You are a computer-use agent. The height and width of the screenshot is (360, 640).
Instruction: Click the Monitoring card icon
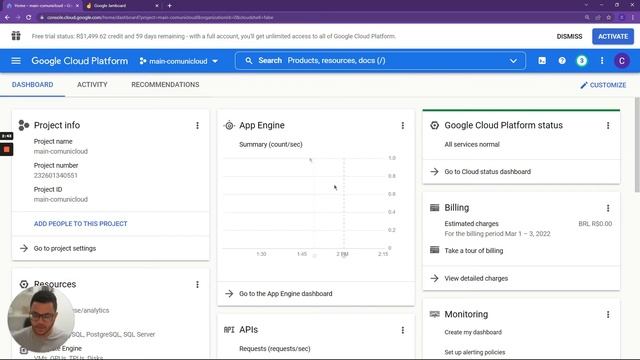coord(435,314)
